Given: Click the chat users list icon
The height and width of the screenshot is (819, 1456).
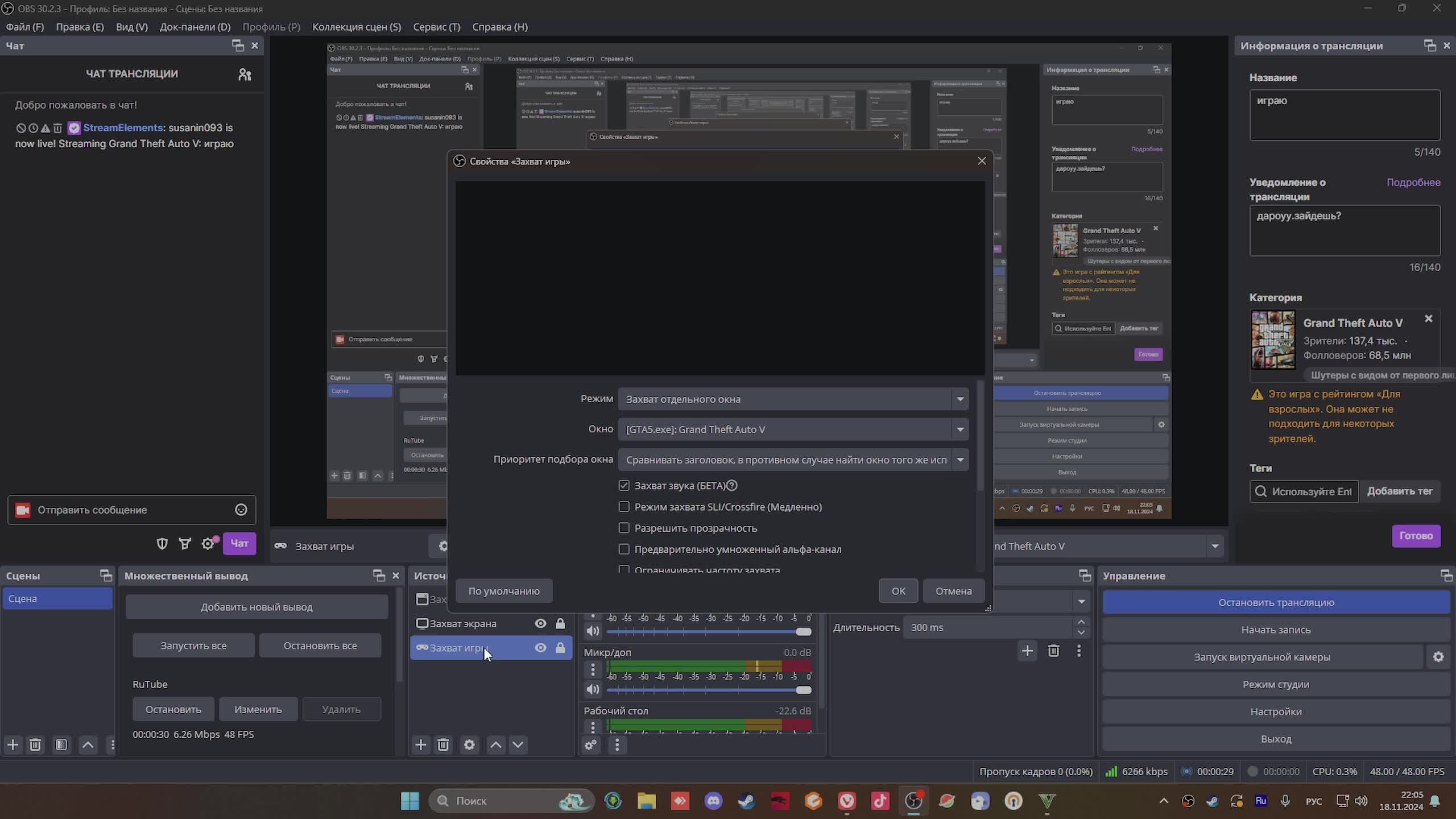Looking at the screenshot, I should (245, 75).
